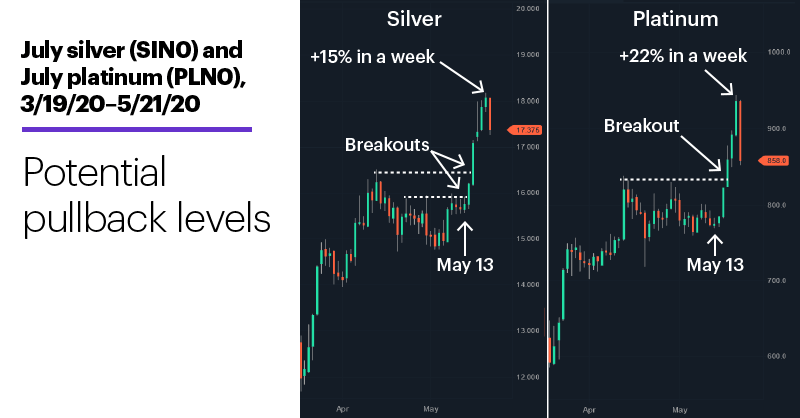Click the upward arrow above silver May 13

[464, 237]
